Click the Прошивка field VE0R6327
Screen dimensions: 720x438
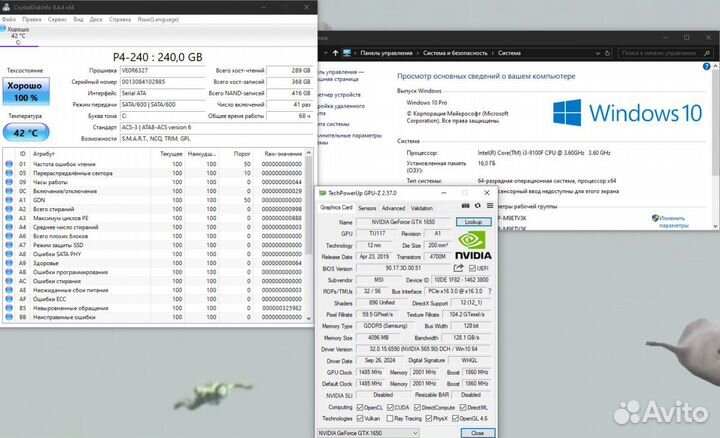[x=162, y=71]
